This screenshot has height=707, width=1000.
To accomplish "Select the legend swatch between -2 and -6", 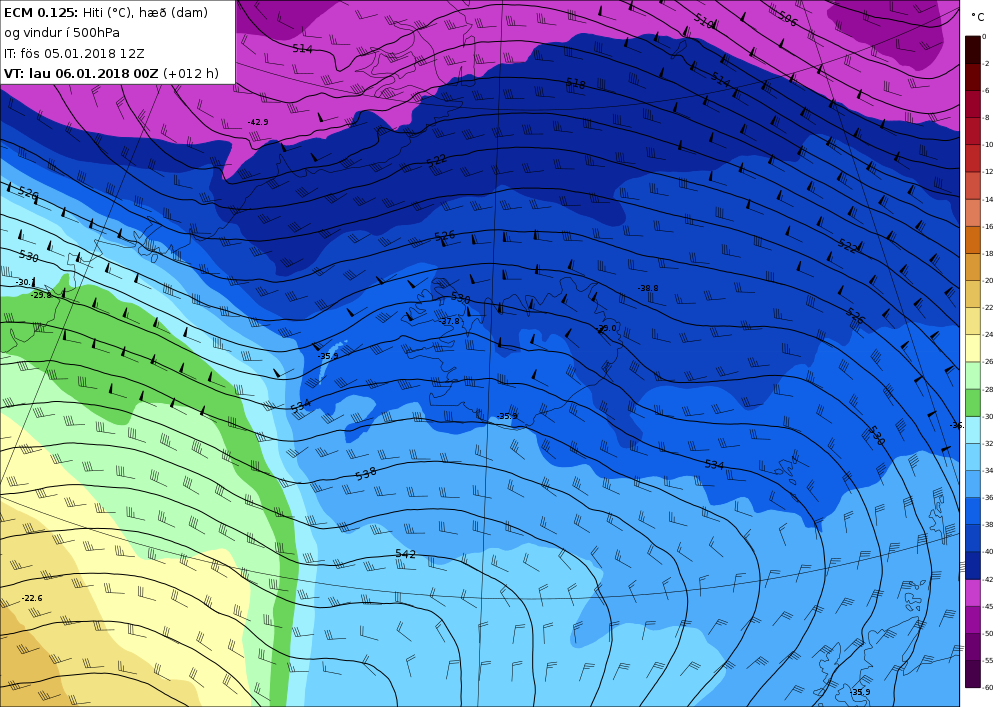I will [973, 77].
